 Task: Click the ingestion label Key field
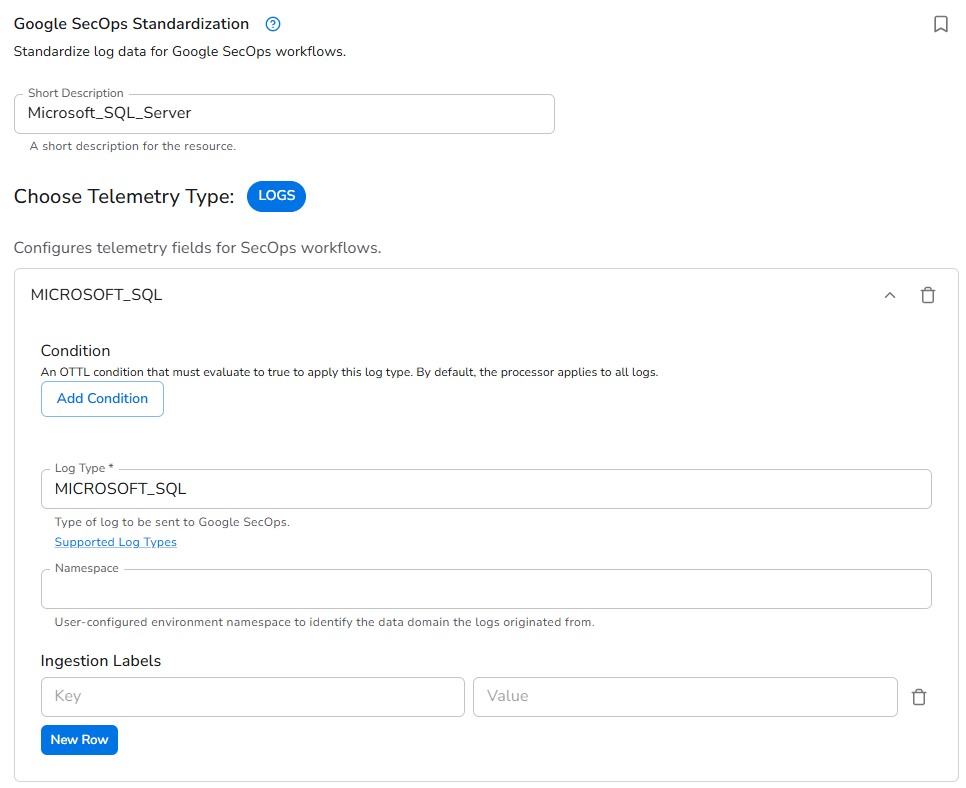click(253, 696)
